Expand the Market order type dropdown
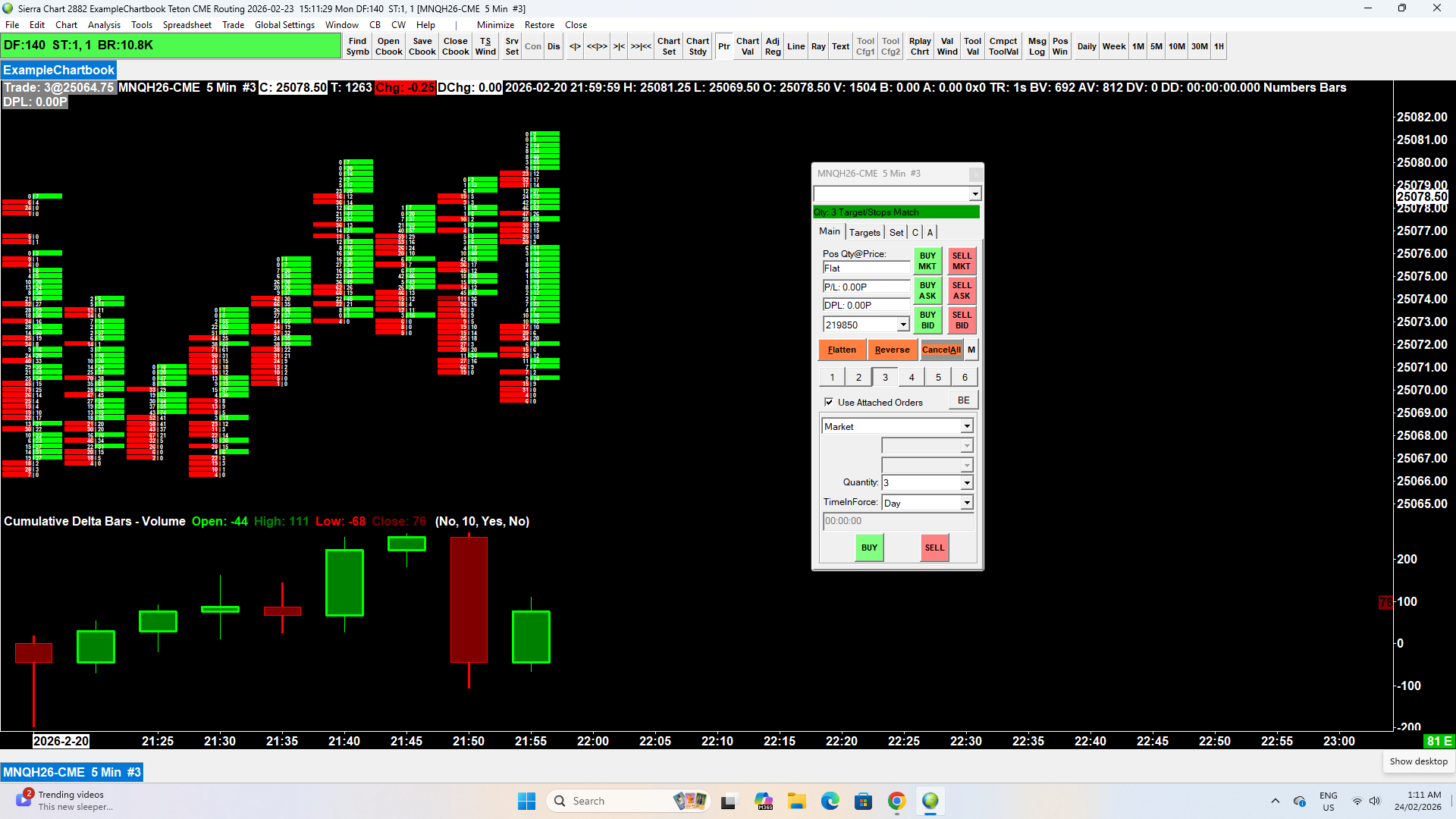This screenshot has height=819, width=1456. (967, 427)
